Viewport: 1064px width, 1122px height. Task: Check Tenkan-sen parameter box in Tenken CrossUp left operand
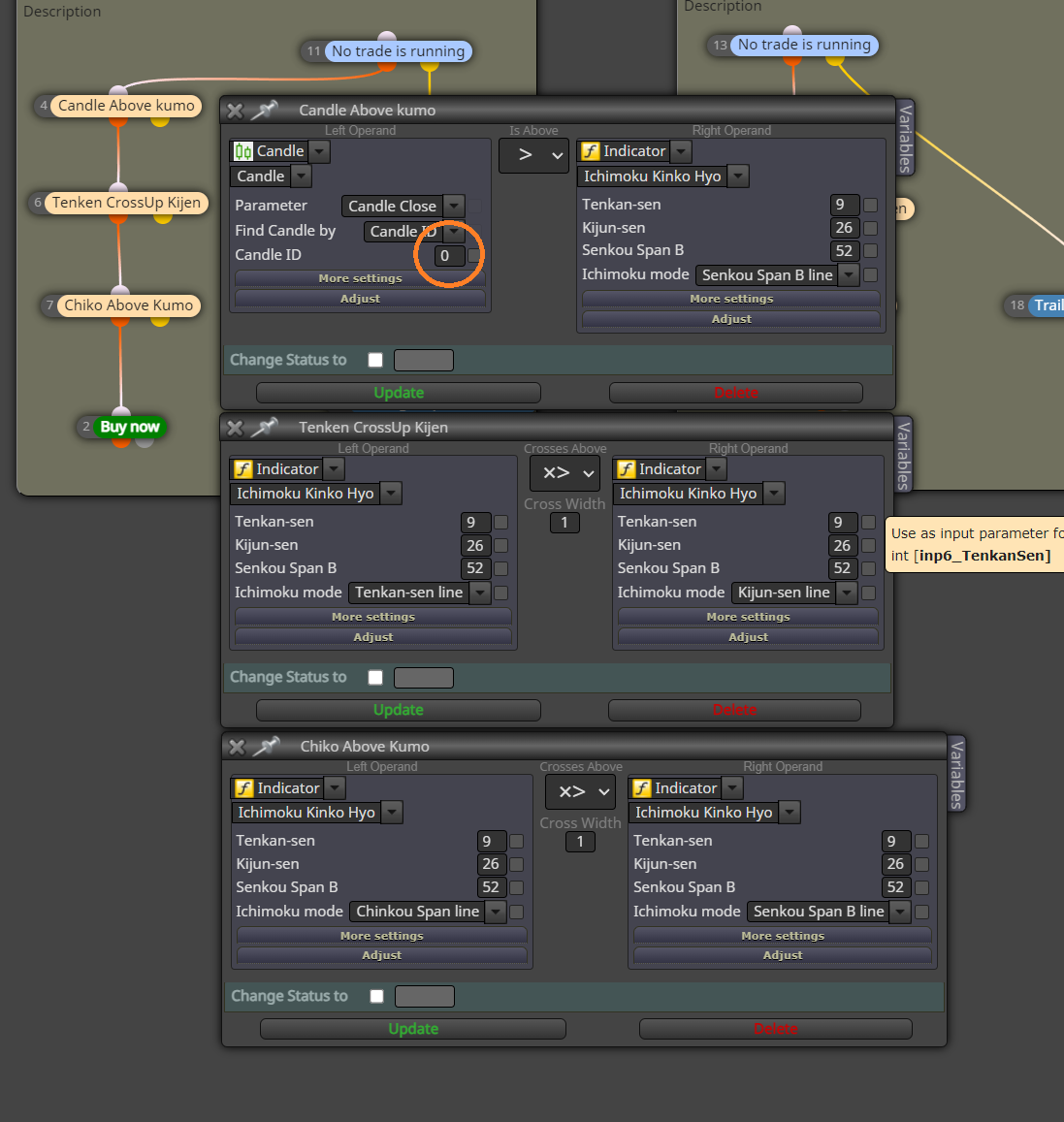point(500,523)
